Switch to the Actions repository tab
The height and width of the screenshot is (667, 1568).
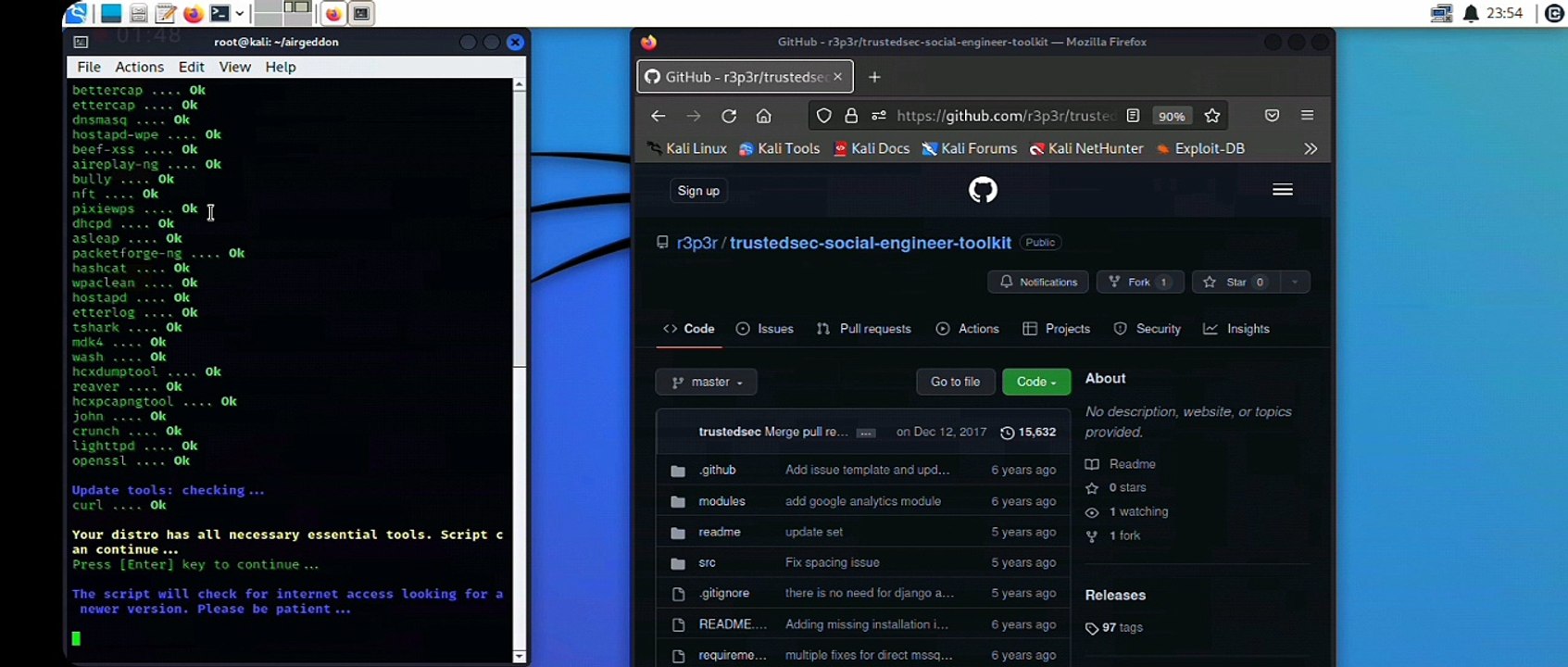(968, 329)
